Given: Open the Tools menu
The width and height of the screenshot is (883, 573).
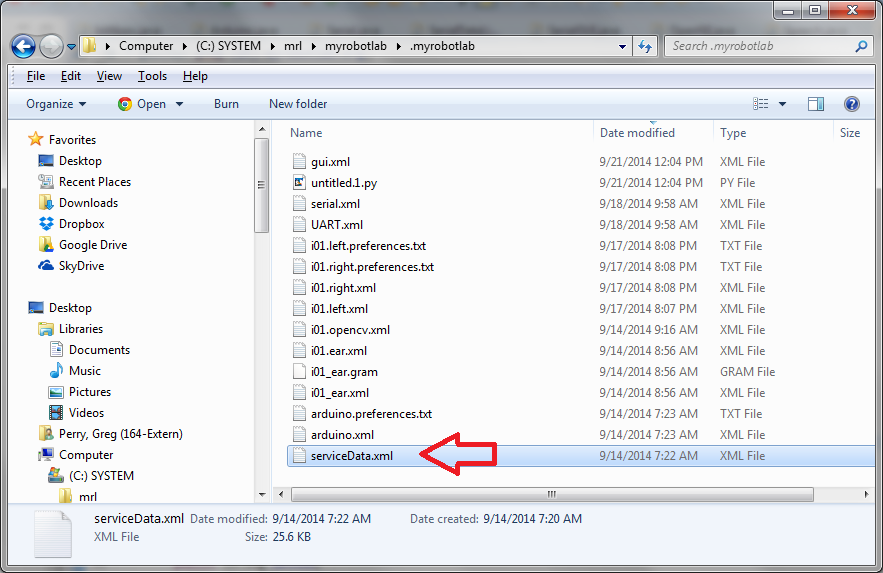Looking at the screenshot, I should pyautogui.click(x=152, y=76).
